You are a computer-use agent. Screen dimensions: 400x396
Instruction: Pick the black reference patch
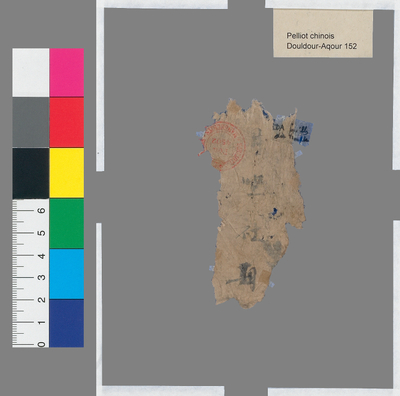[31, 173]
